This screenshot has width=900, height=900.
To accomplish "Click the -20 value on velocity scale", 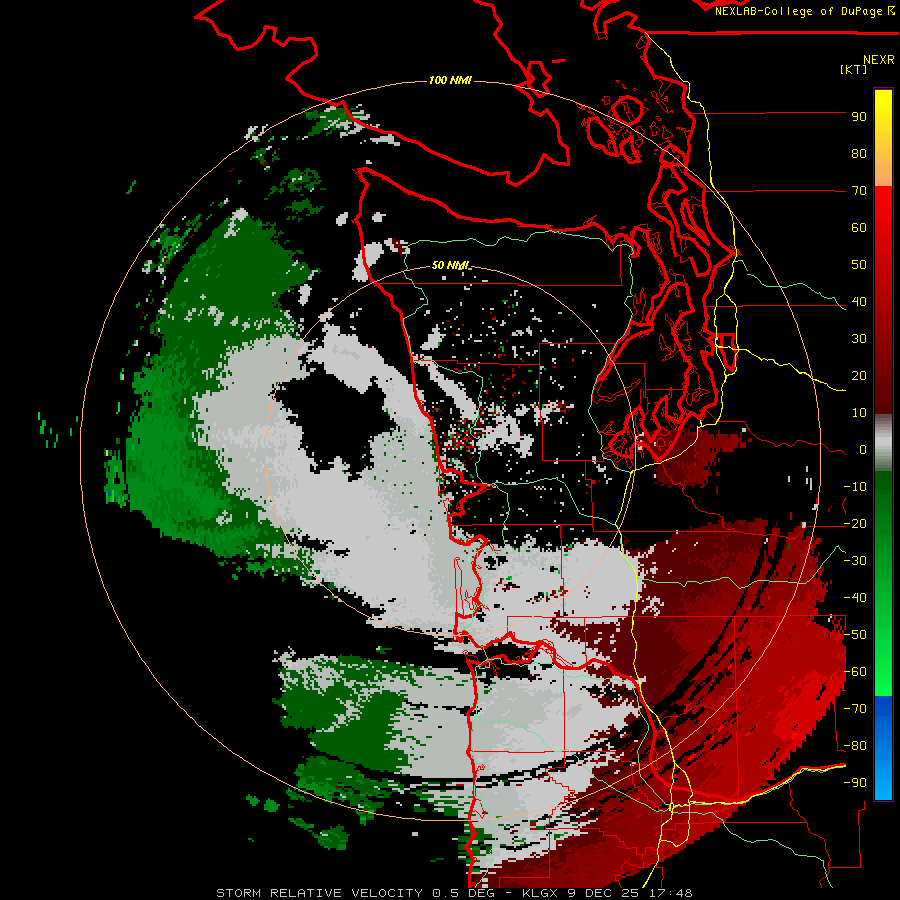I will coord(855,524).
